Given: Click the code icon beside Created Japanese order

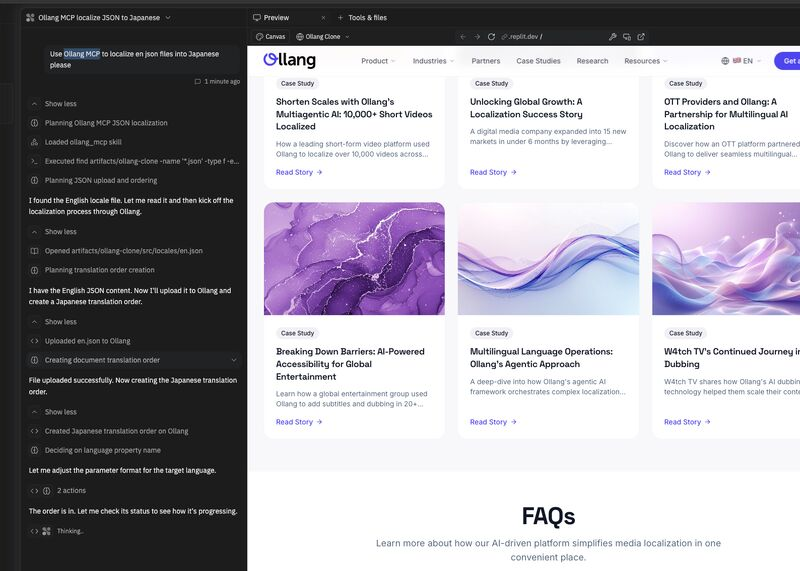Looking at the screenshot, I should click(x=34, y=431).
